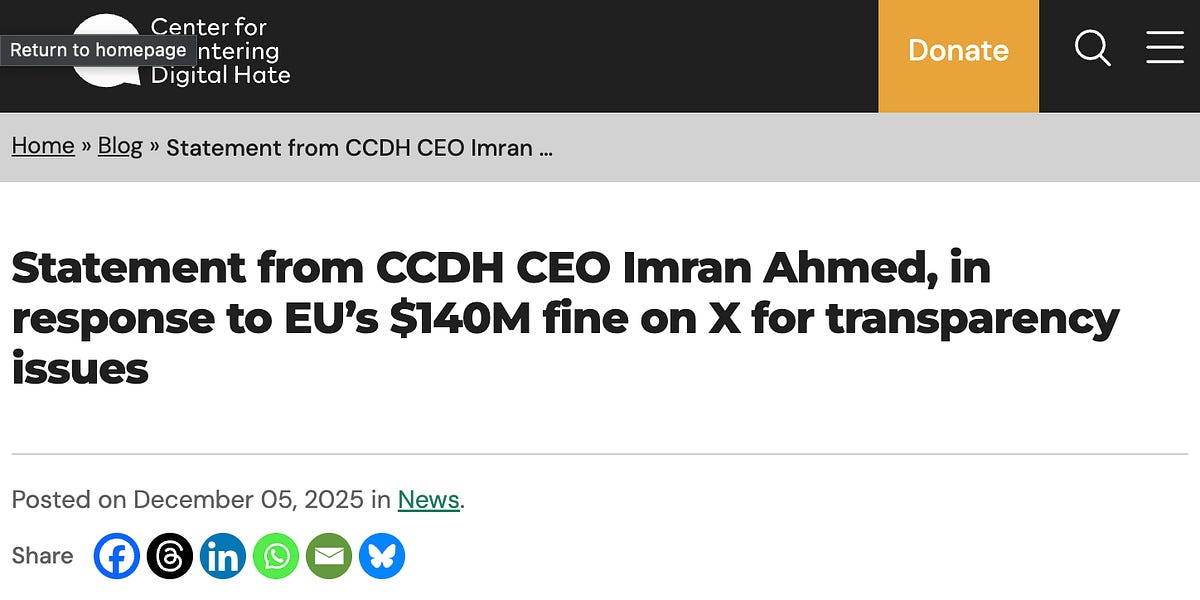This screenshot has width=1200, height=600.
Task: Click the breadcrumb separator area in the gray bar
Action: (89, 146)
